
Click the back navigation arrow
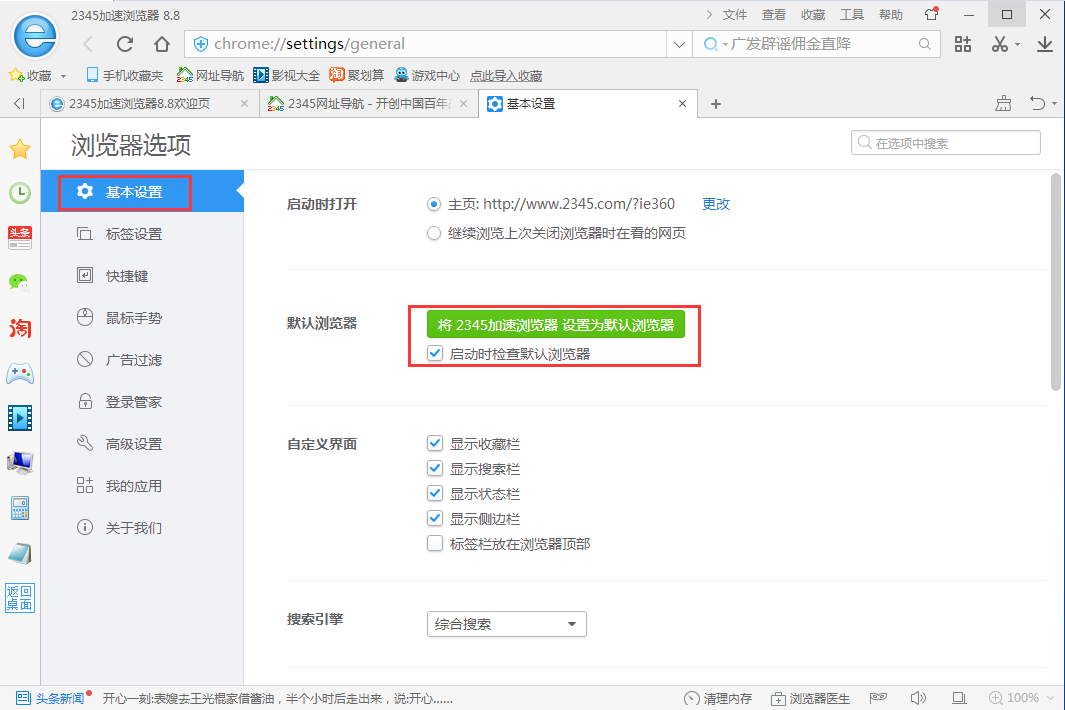pyautogui.click(x=88, y=44)
